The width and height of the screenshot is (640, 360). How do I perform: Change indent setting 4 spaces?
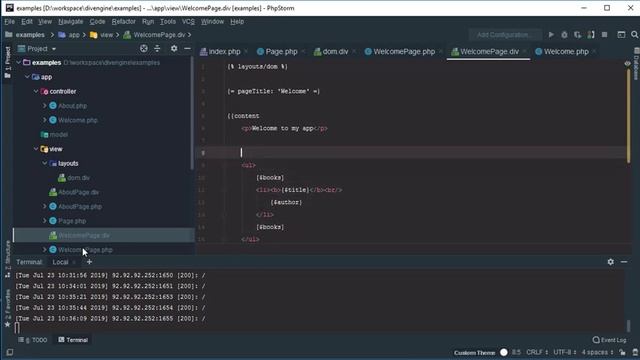pyautogui.click(x=598, y=352)
